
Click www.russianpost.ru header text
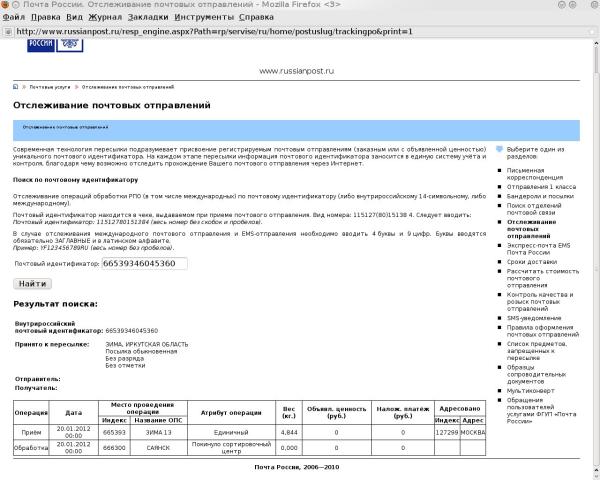coord(297,71)
